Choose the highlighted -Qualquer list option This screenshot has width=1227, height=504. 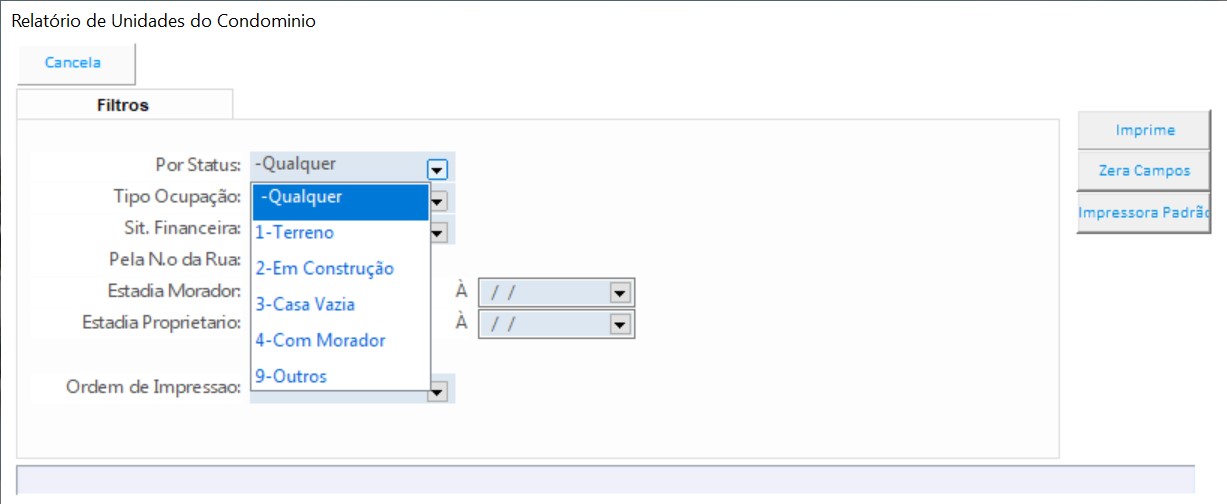pyautogui.click(x=340, y=198)
